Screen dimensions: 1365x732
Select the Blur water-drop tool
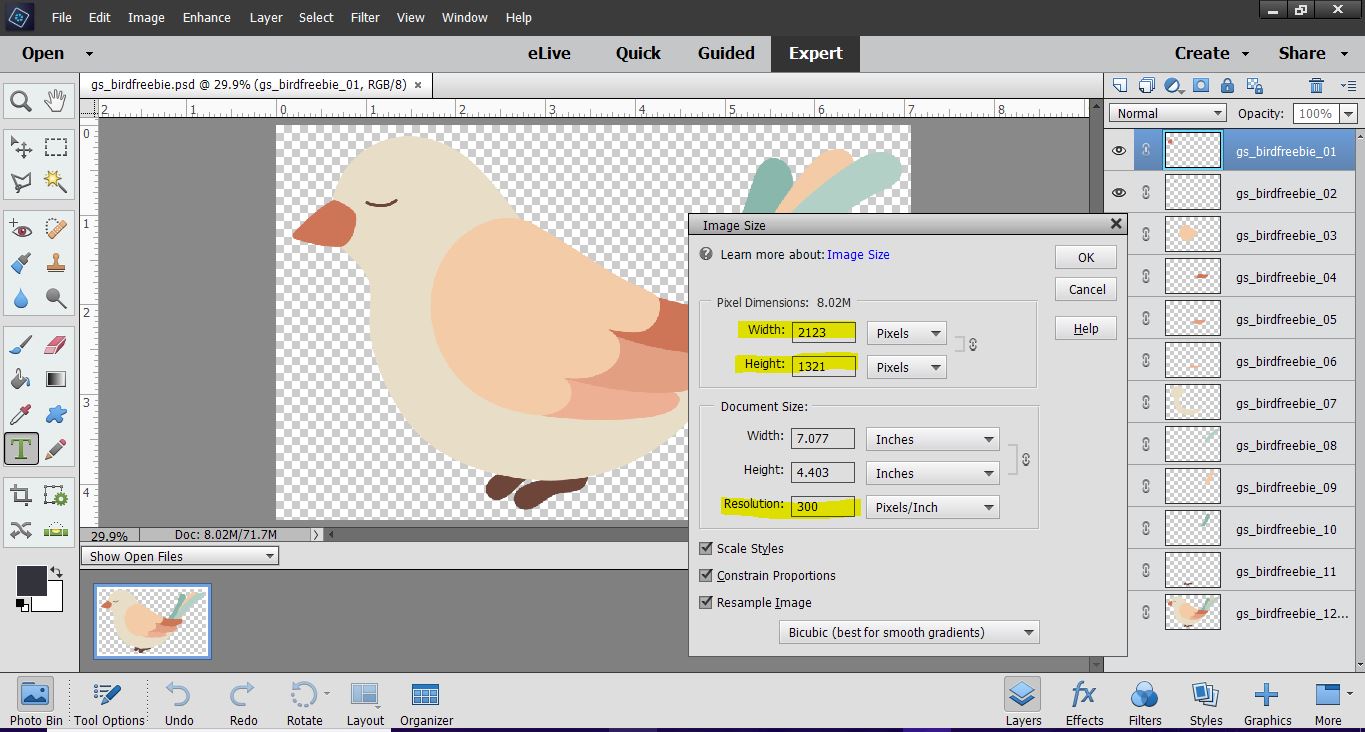point(21,298)
